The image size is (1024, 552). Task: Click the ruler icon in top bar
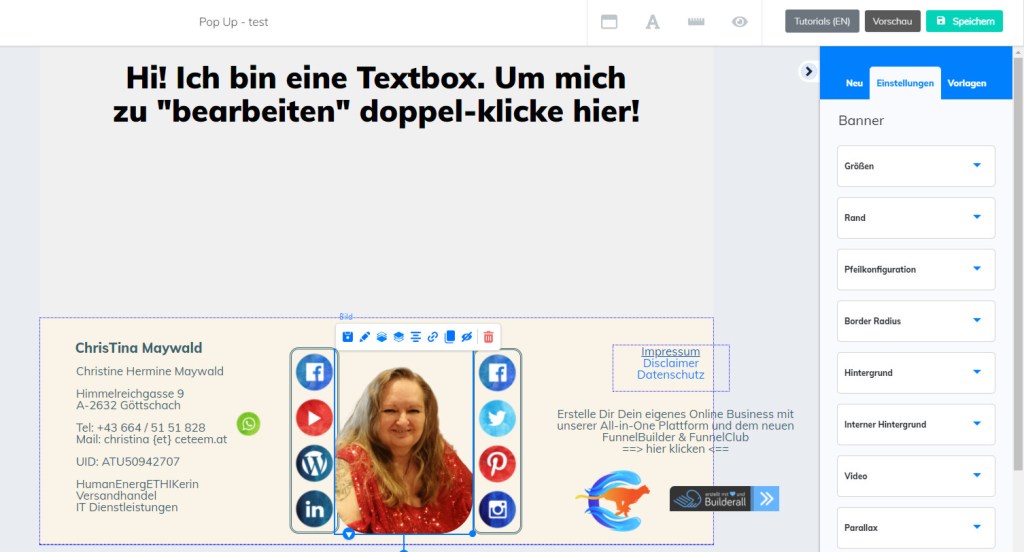coord(696,22)
